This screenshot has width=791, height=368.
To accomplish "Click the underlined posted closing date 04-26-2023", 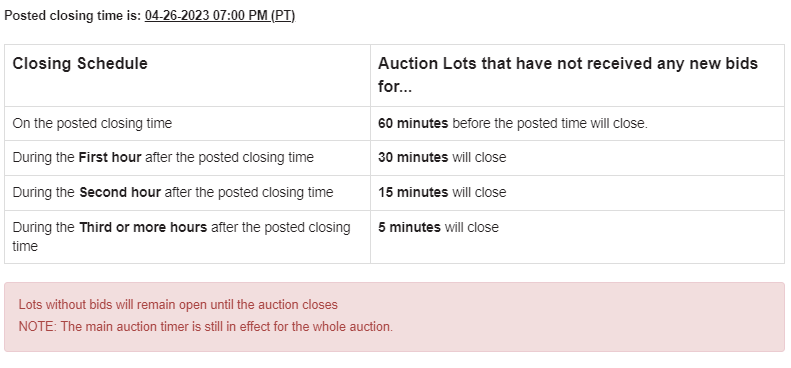I will (x=177, y=16).
